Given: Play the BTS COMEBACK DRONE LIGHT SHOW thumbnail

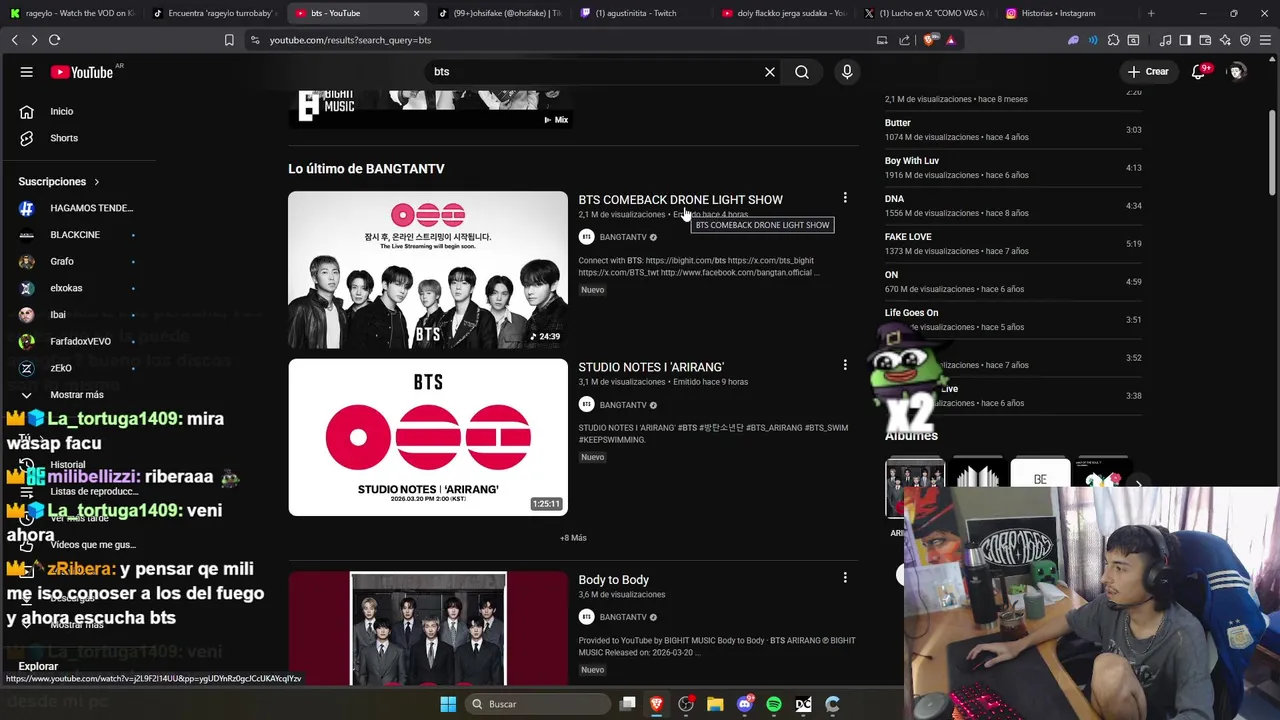Looking at the screenshot, I should [428, 270].
